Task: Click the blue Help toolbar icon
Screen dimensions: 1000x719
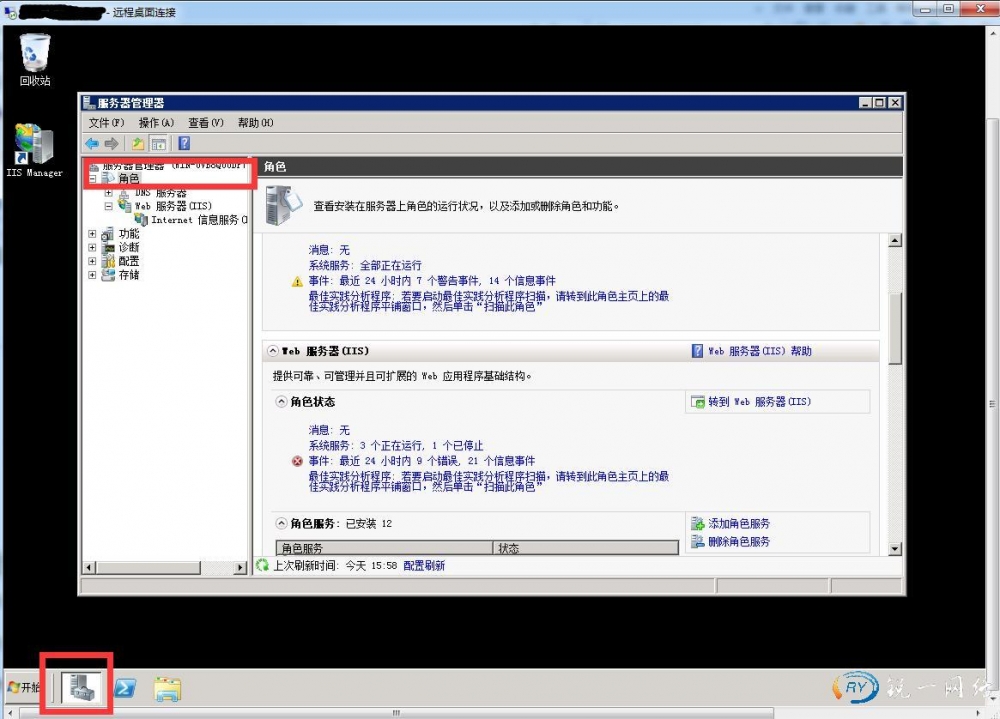Action: (x=184, y=143)
